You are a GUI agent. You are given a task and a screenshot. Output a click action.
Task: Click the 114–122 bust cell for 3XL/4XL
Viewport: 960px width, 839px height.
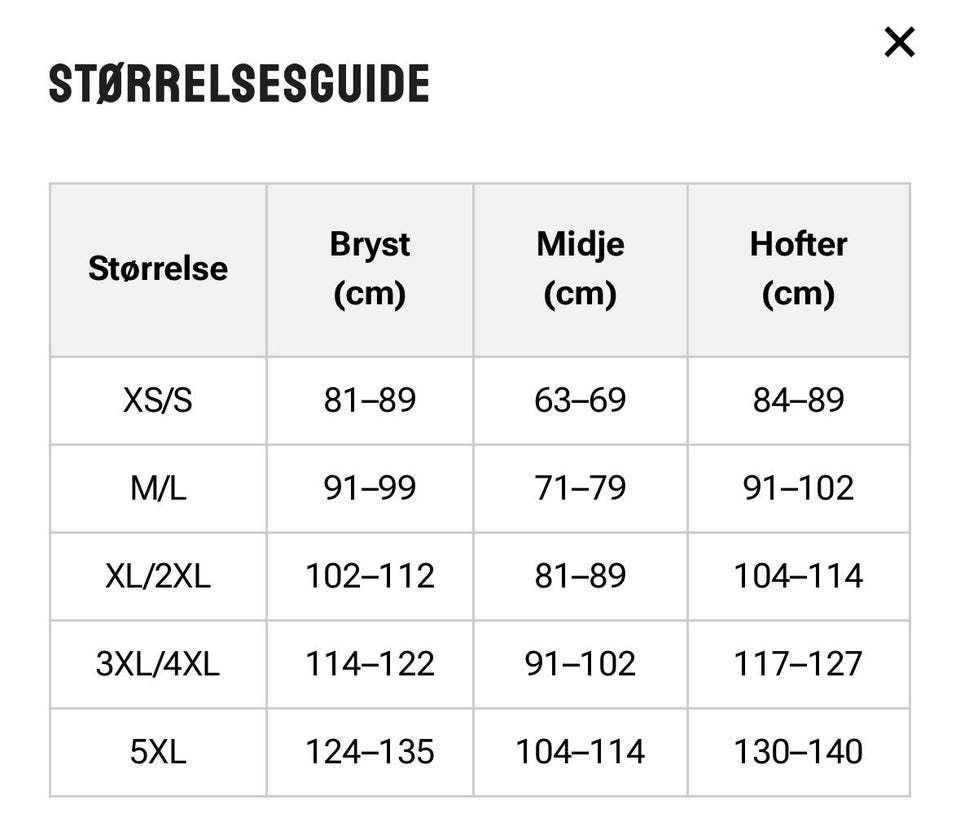click(x=370, y=664)
